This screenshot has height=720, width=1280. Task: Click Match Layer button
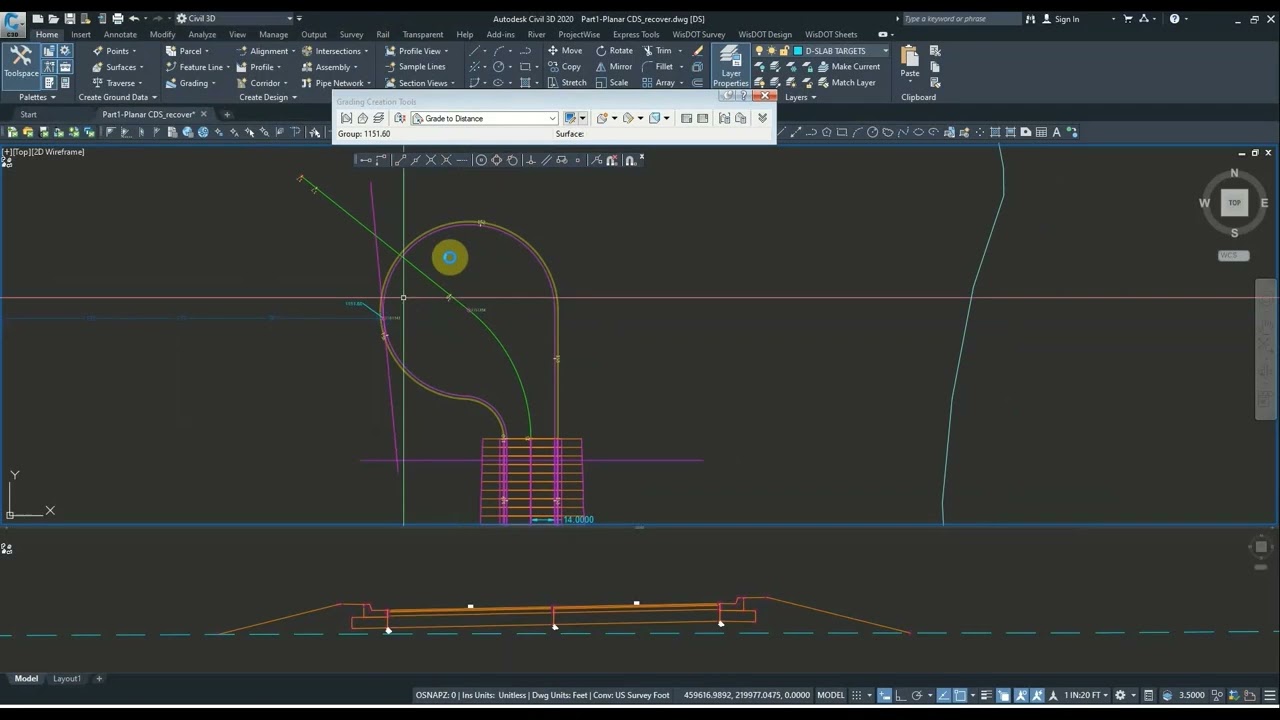[x=846, y=83]
